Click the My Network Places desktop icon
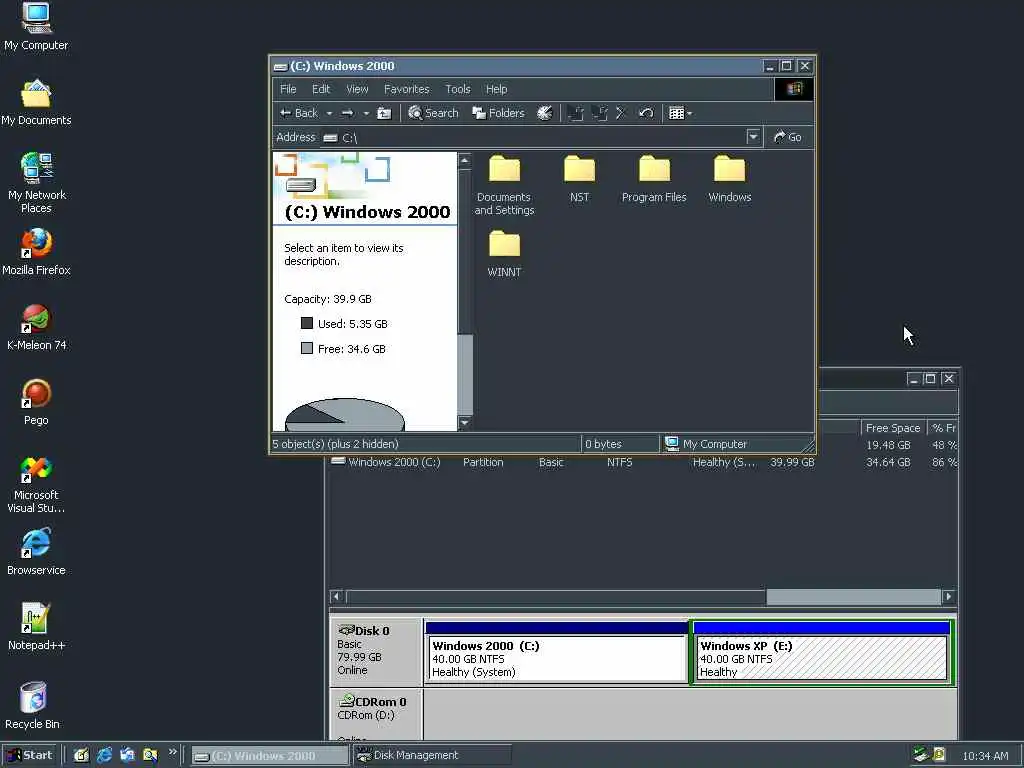Viewport: 1024px width, 768px height. [36, 183]
